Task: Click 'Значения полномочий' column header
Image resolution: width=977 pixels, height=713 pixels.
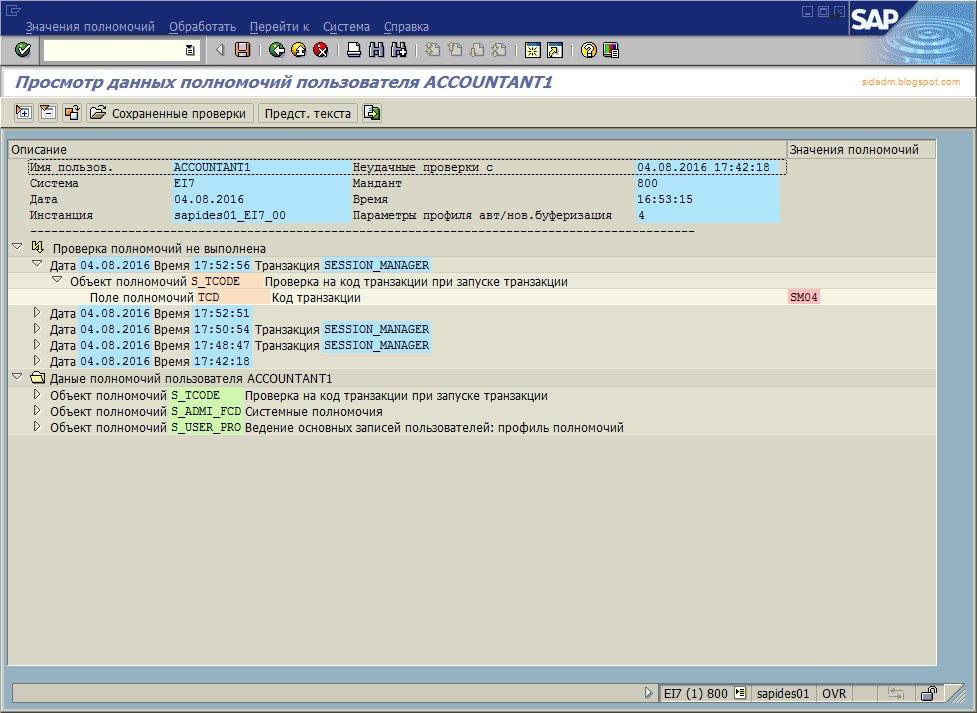Action: click(861, 150)
